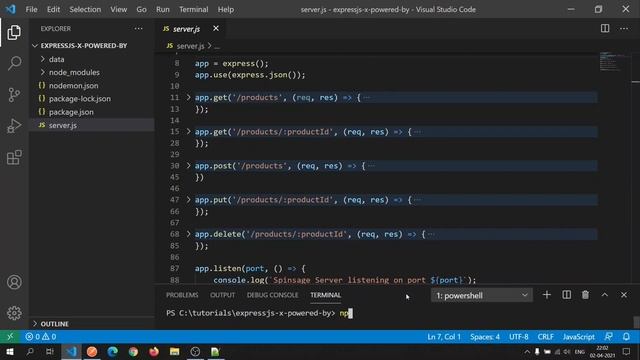Open the Explorer view in activity bar
The image size is (640, 360).
coord(14,33)
